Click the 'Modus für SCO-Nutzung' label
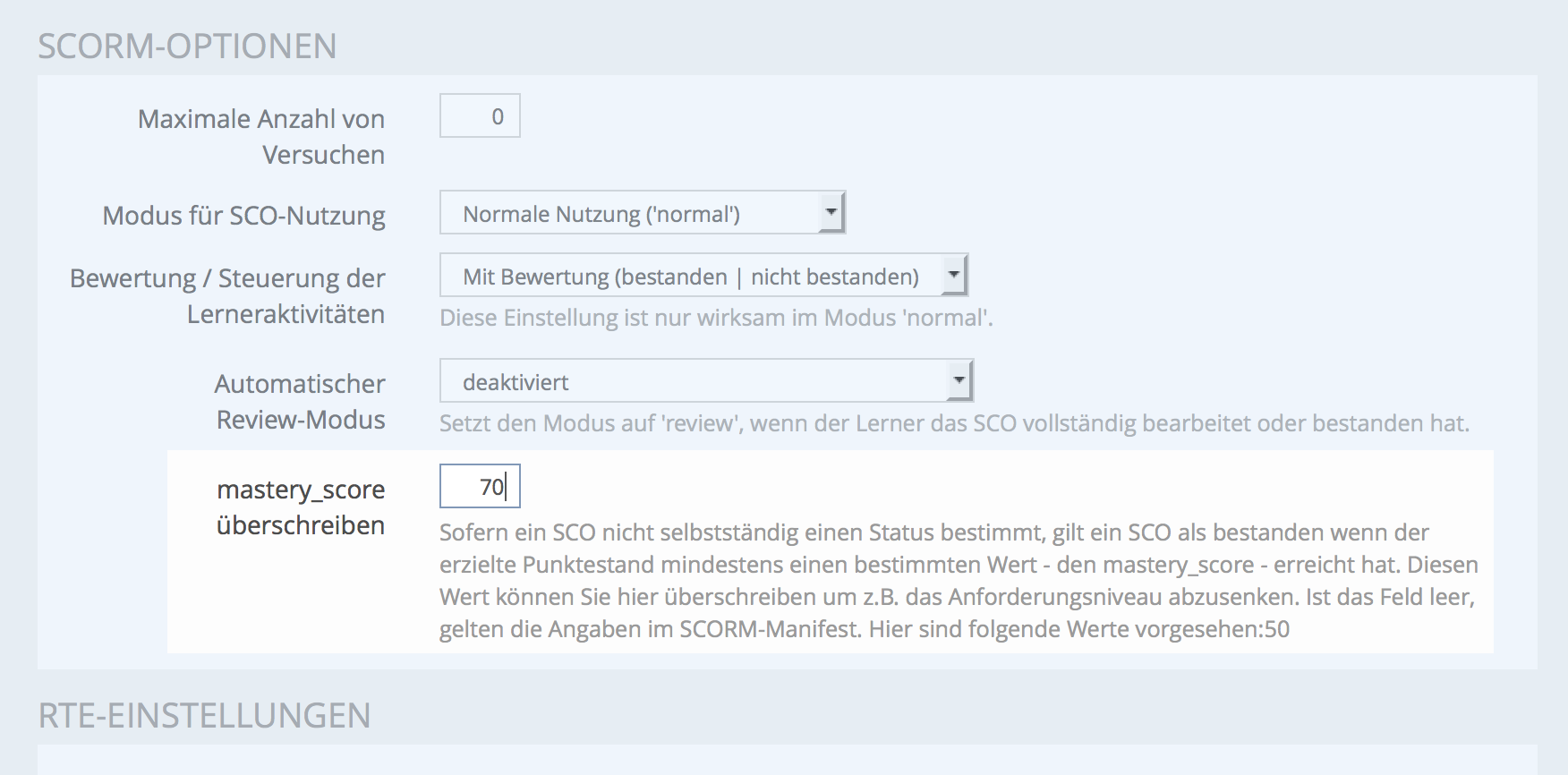Screen dimensions: 1568x775 pyautogui.click(x=243, y=216)
